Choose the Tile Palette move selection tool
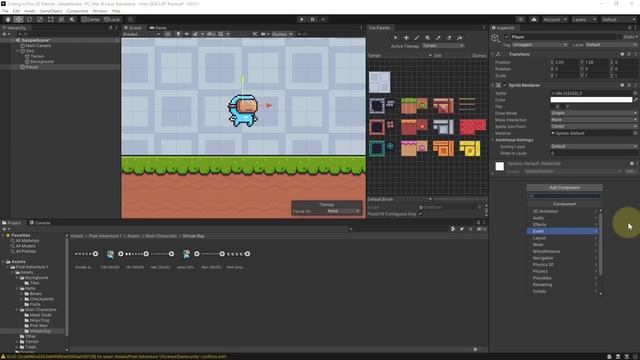The height and width of the screenshot is (360, 640). (406, 38)
